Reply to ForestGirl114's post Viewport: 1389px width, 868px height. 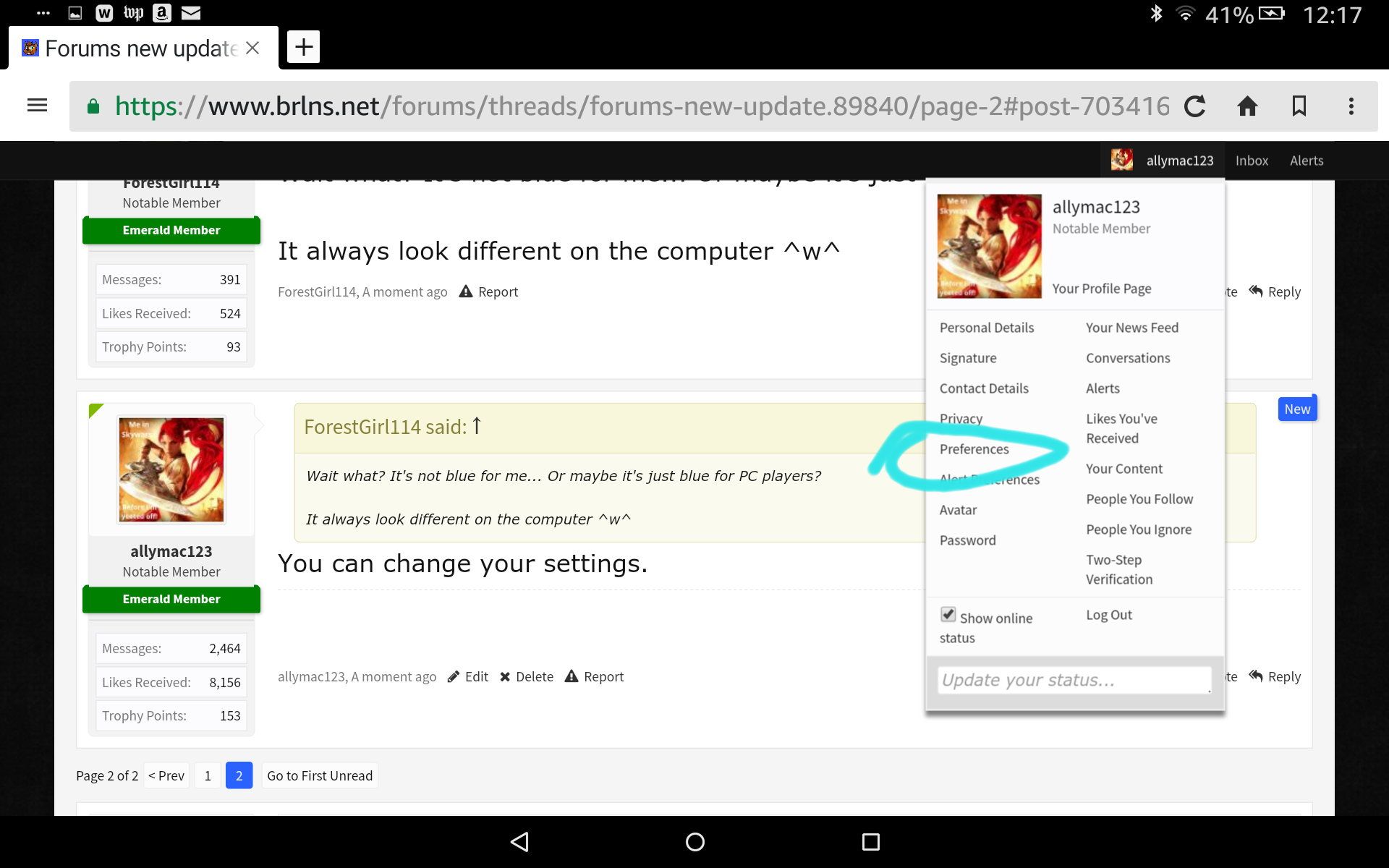click(1275, 292)
